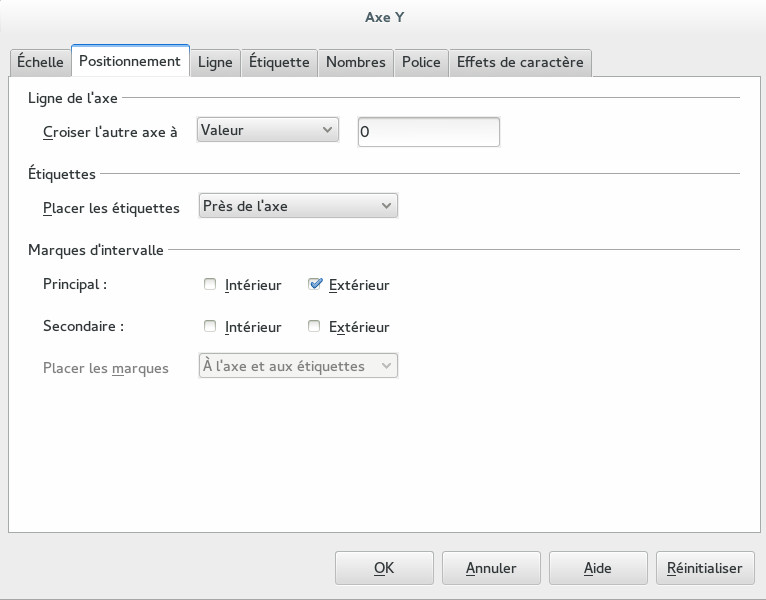Open the Nombres tab
This screenshot has height=600, width=766.
click(355, 62)
